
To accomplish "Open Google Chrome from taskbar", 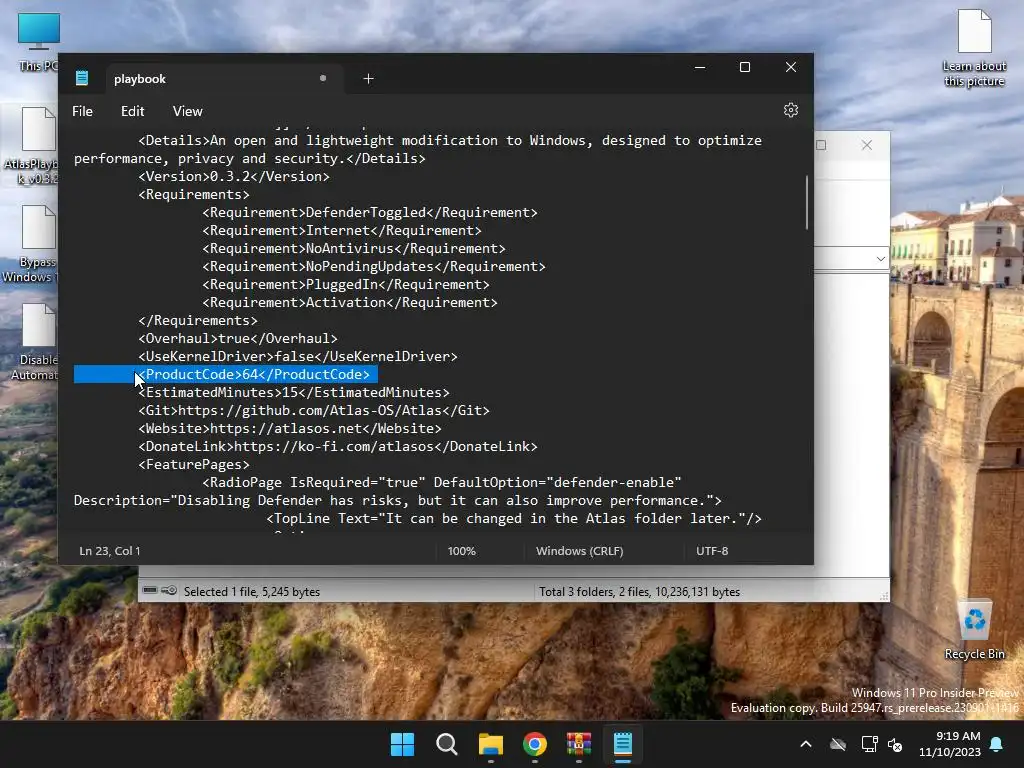I will pos(535,744).
